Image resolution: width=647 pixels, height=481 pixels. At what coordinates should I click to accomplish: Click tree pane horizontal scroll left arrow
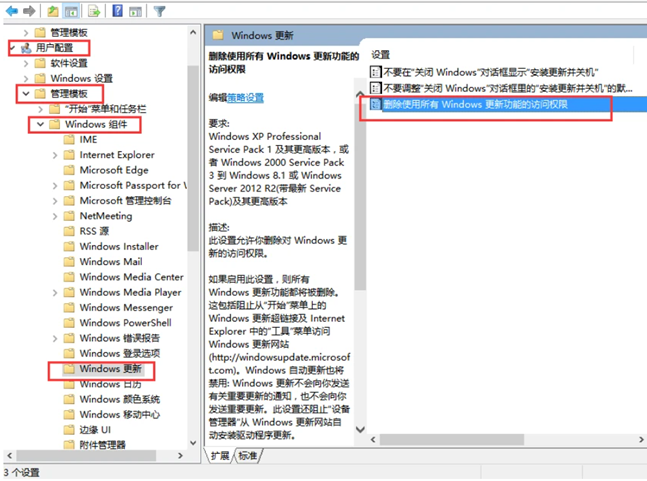click(x=9, y=456)
